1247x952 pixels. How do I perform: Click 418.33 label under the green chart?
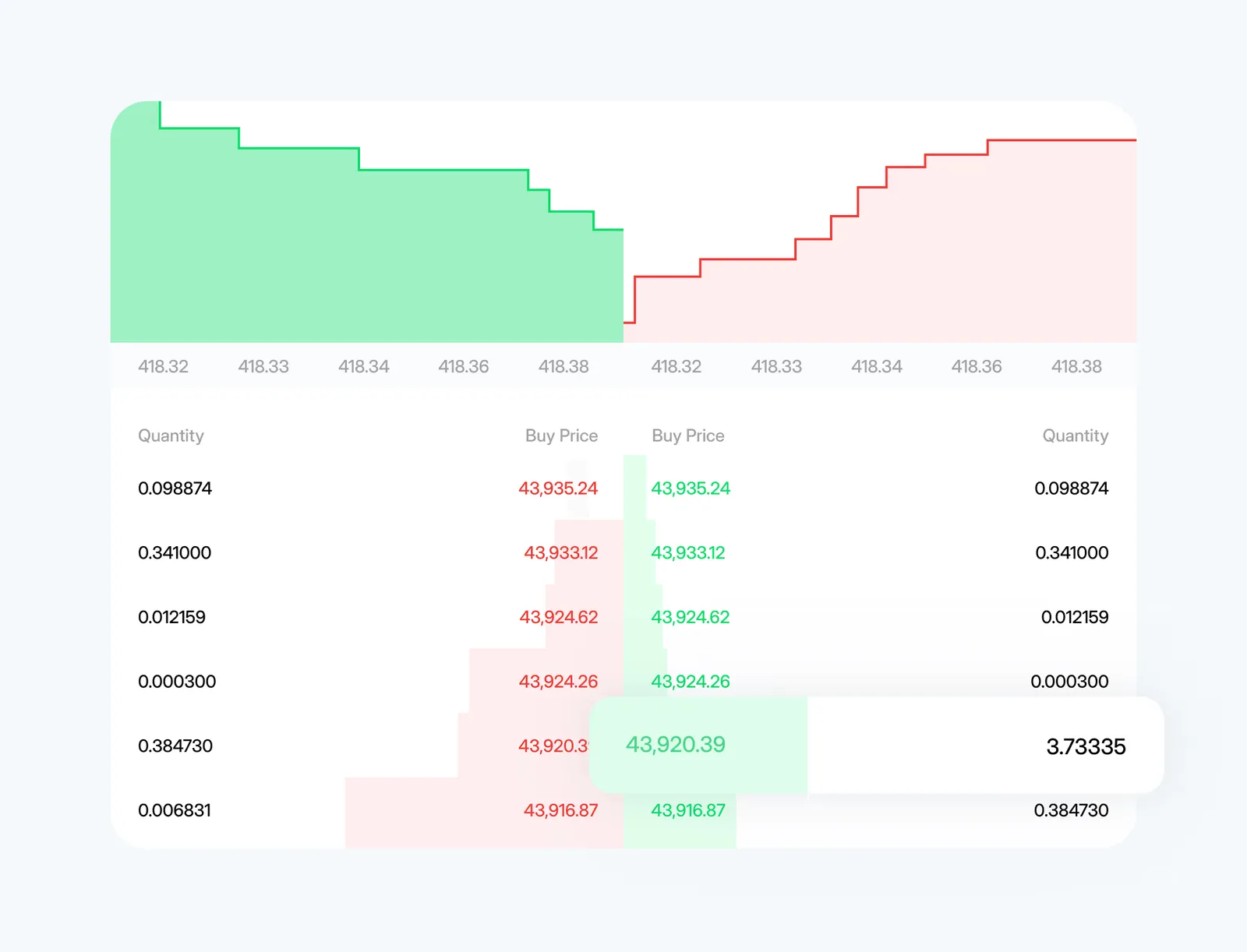point(263,366)
